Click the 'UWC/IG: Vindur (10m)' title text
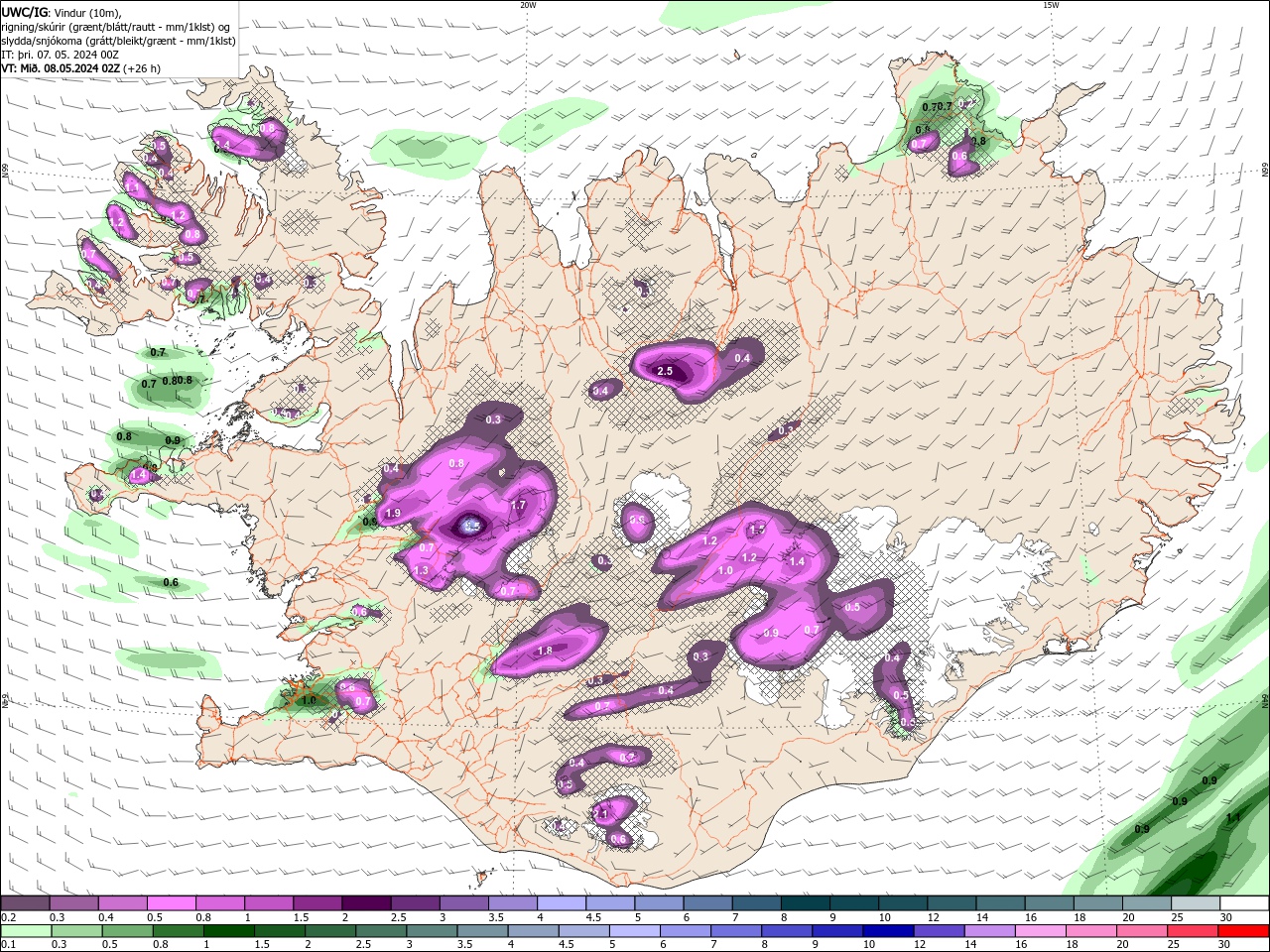 63,12
